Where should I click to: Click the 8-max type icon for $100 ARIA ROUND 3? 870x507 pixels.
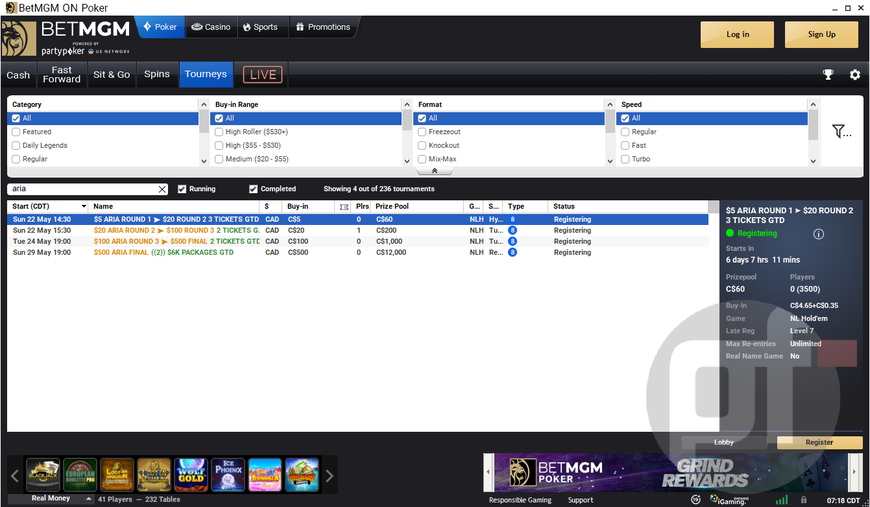click(513, 241)
